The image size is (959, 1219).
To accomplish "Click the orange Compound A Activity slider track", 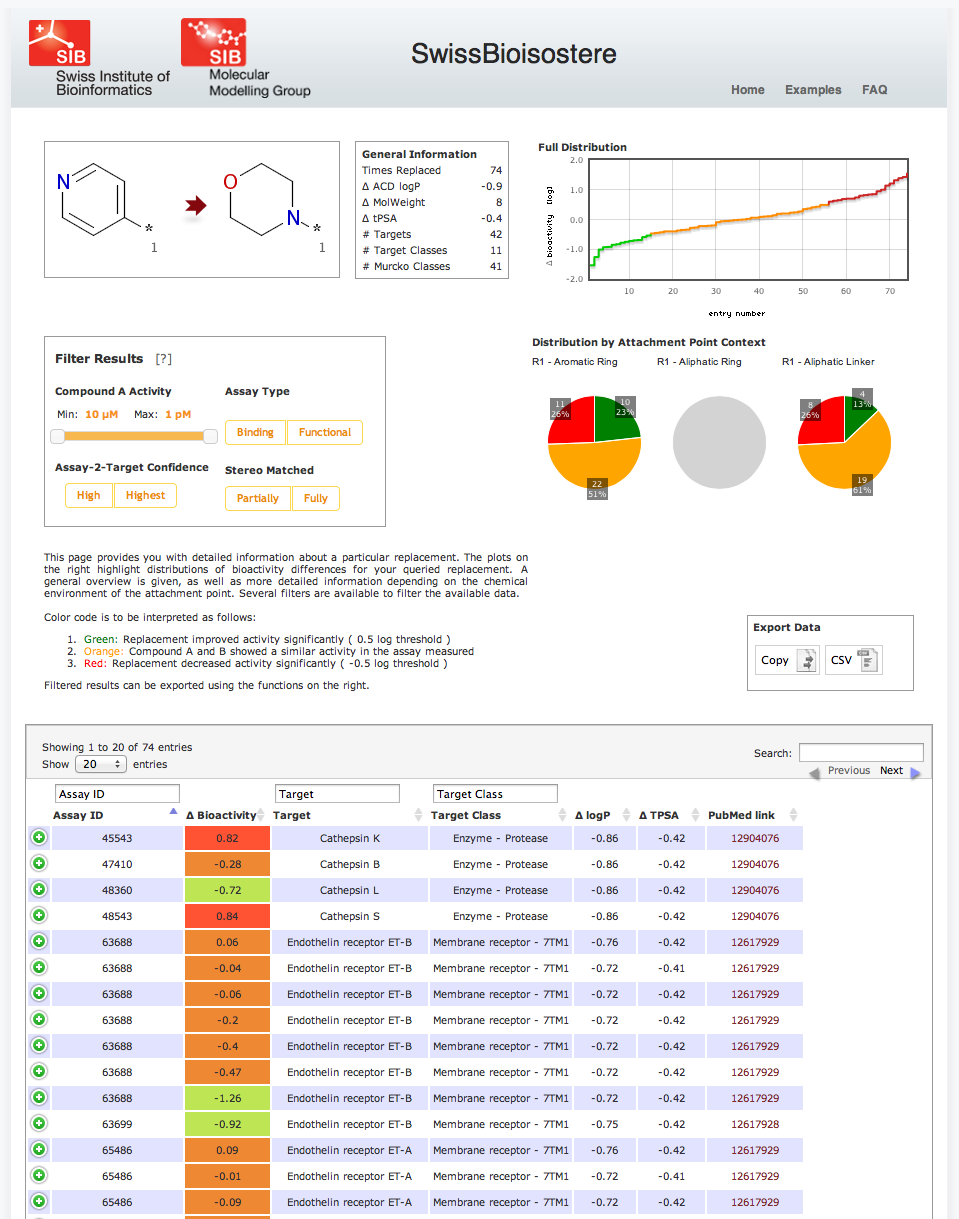I will [134, 436].
